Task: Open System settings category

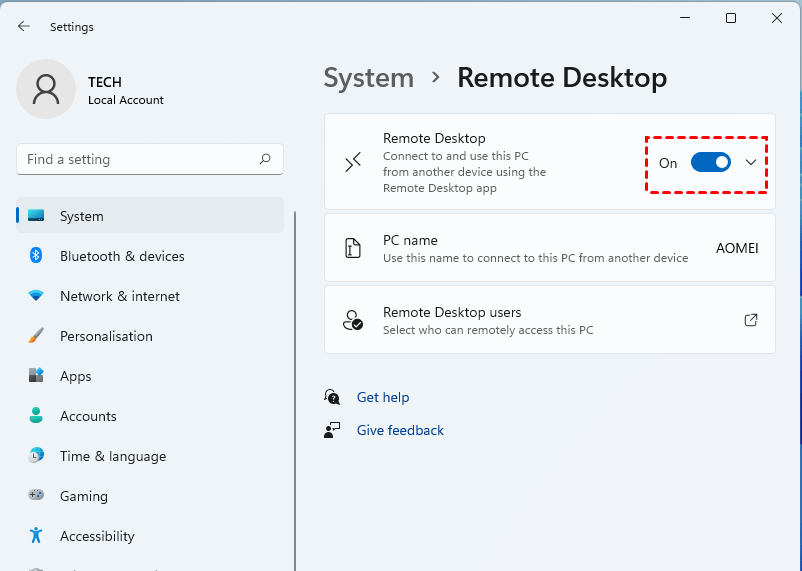Action: pyautogui.click(x=150, y=215)
